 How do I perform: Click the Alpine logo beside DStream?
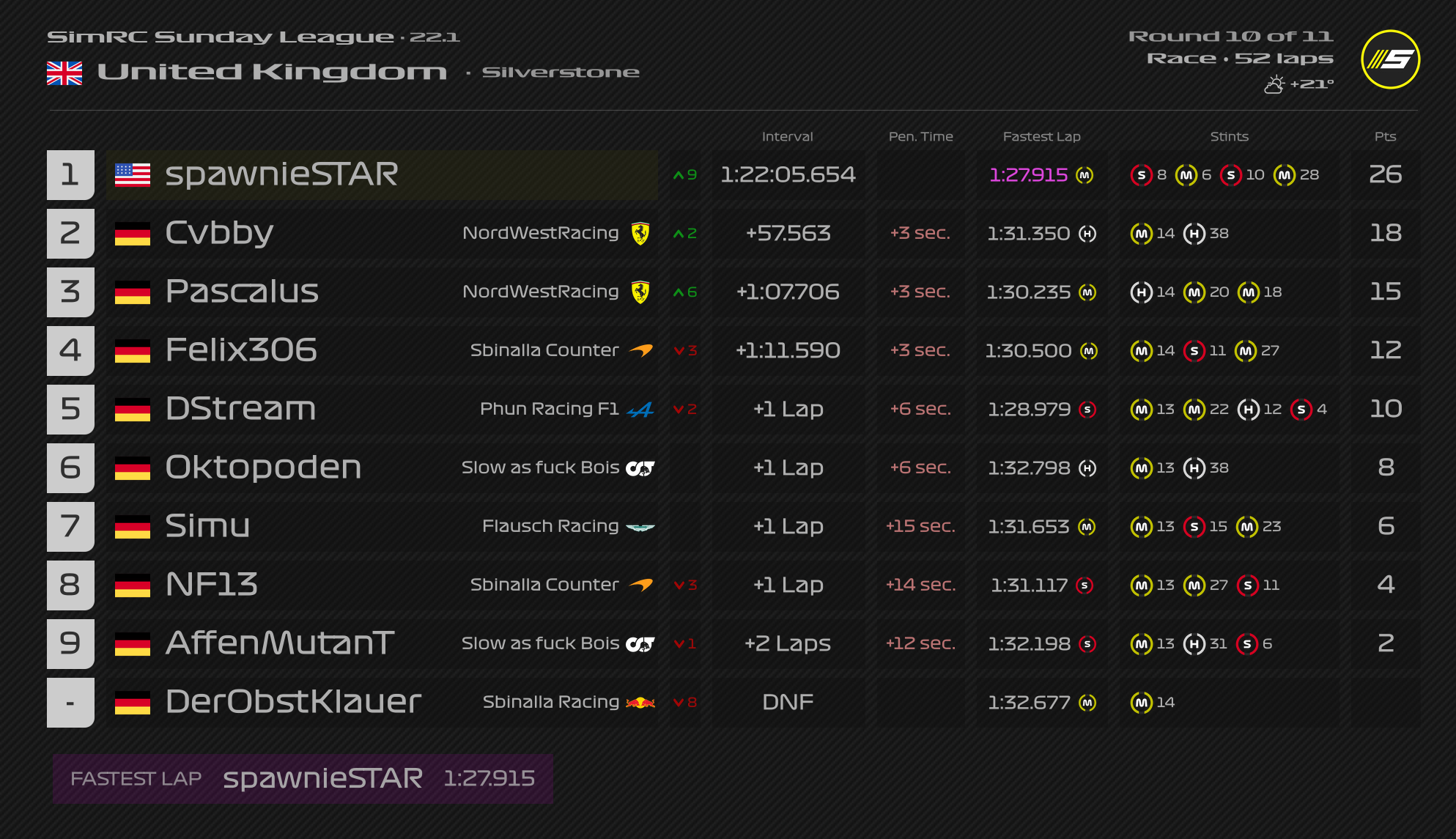click(x=640, y=409)
